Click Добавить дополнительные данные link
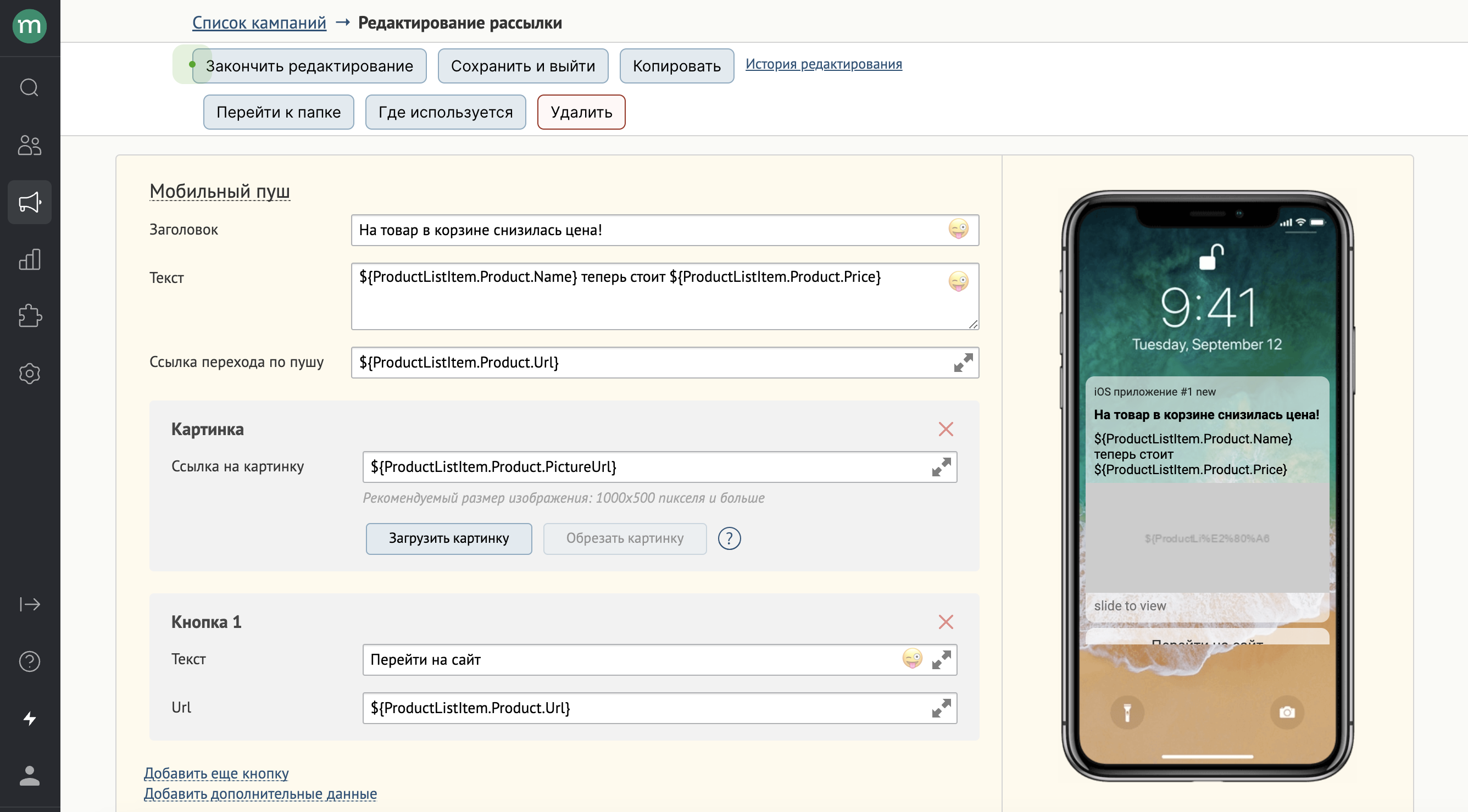The image size is (1468, 812). pyautogui.click(x=260, y=794)
